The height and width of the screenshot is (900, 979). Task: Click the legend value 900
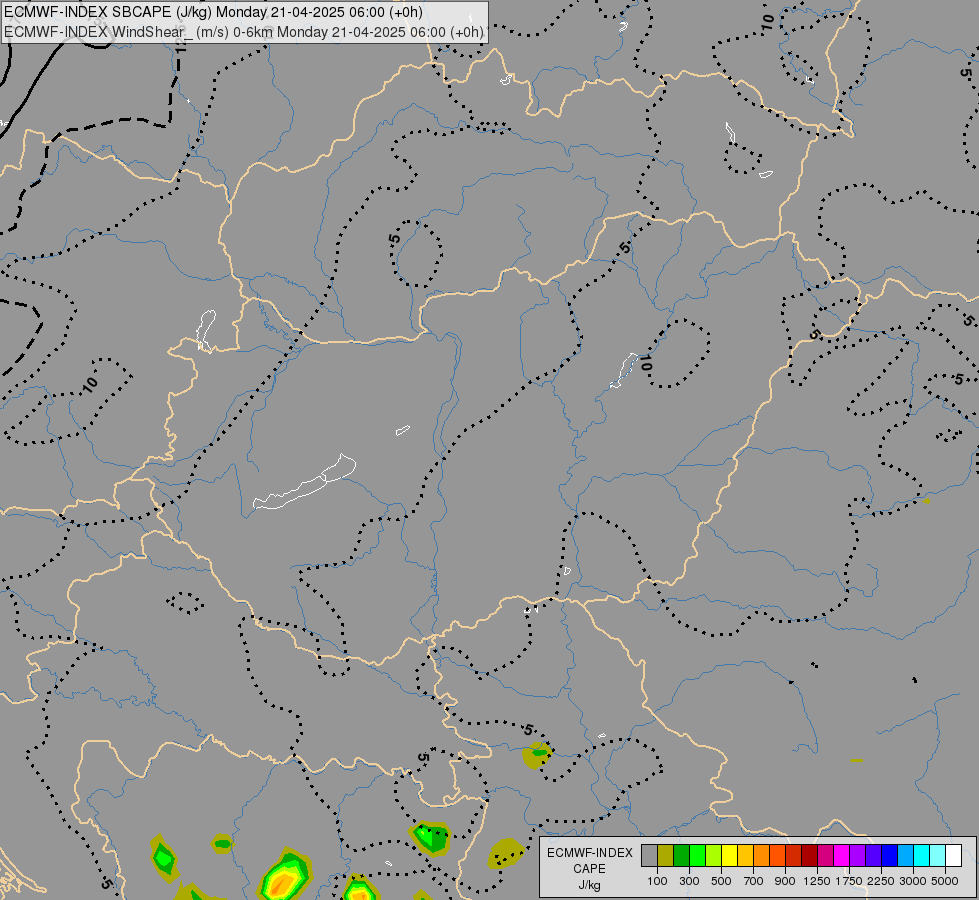(785, 881)
